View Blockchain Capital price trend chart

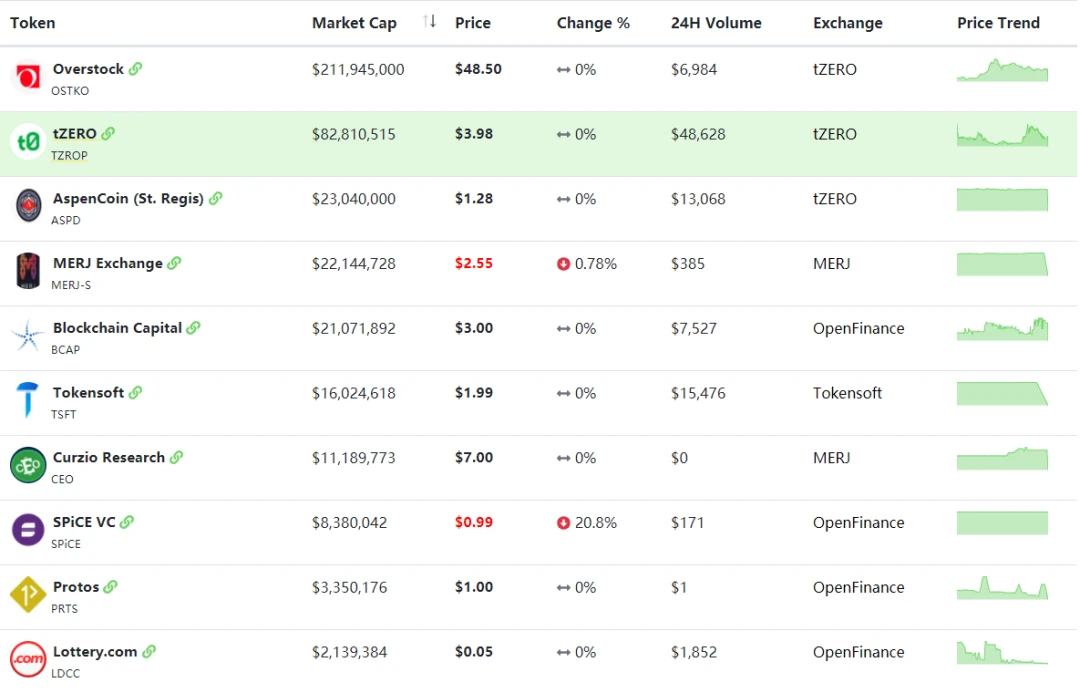click(x=1002, y=329)
